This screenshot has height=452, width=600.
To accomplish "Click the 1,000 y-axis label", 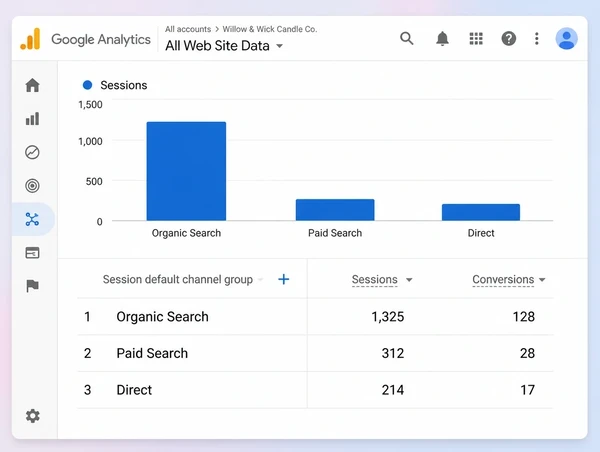I will [91, 141].
